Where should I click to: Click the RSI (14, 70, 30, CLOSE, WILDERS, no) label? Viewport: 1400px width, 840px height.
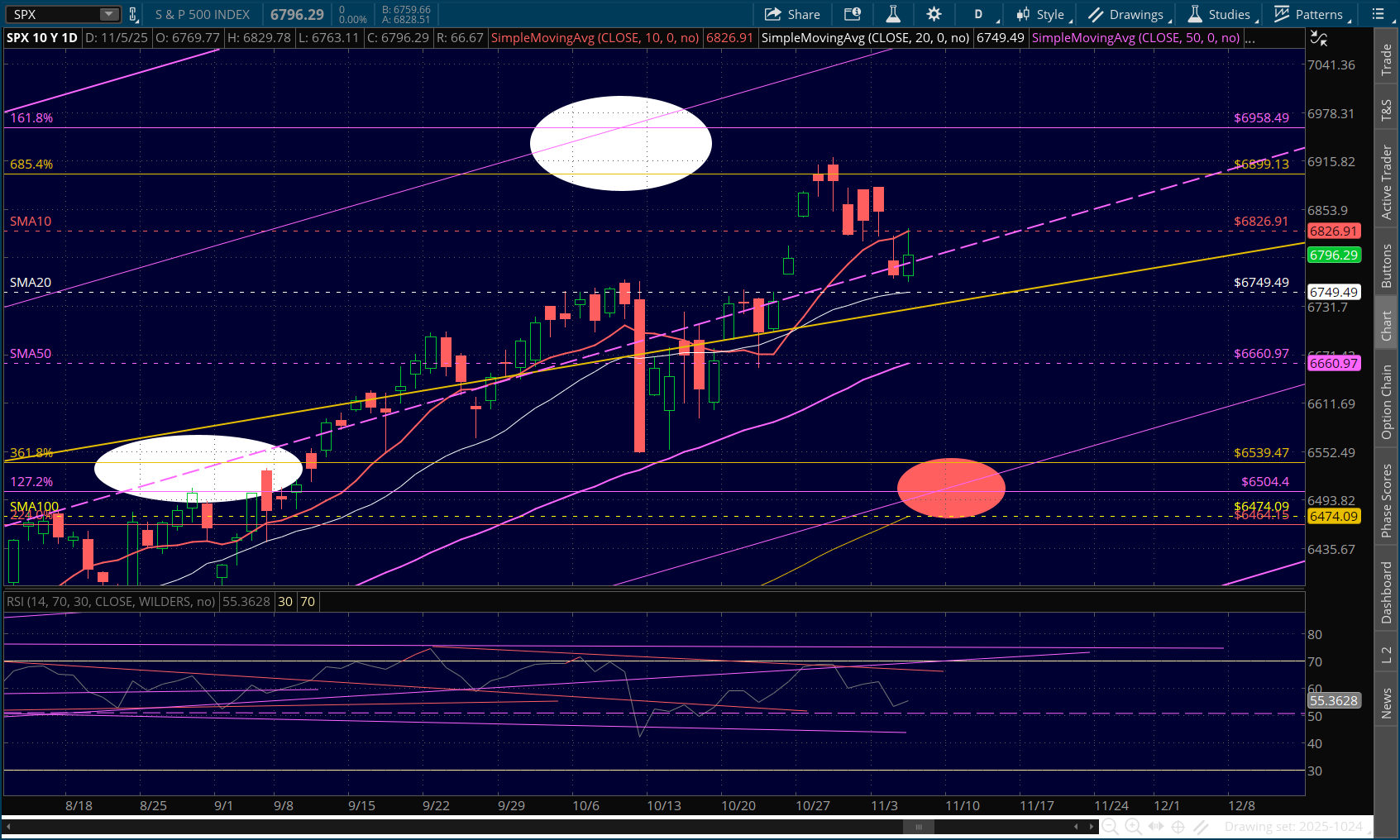coord(111,602)
